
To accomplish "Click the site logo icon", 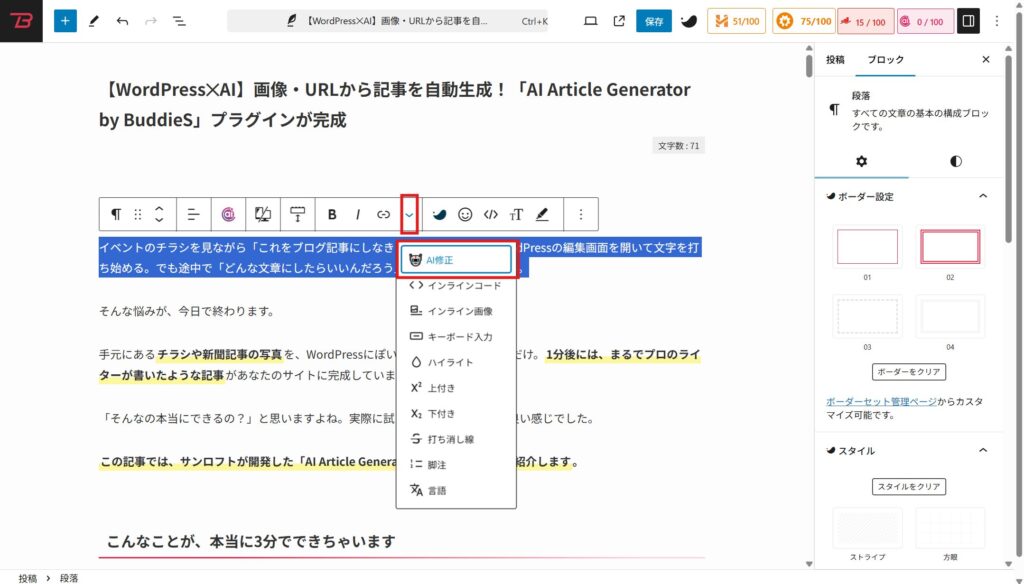I will click(21, 21).
